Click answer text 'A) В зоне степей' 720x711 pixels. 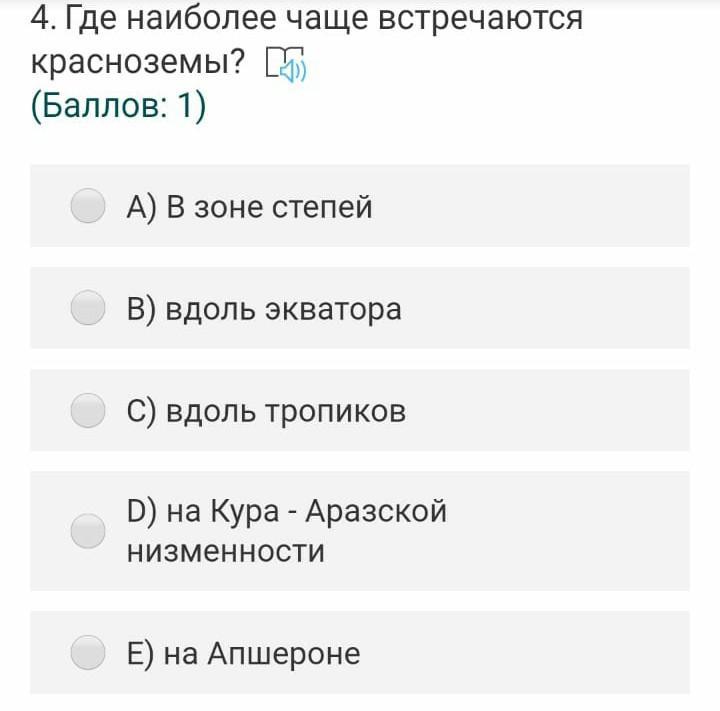click(249, 207)
